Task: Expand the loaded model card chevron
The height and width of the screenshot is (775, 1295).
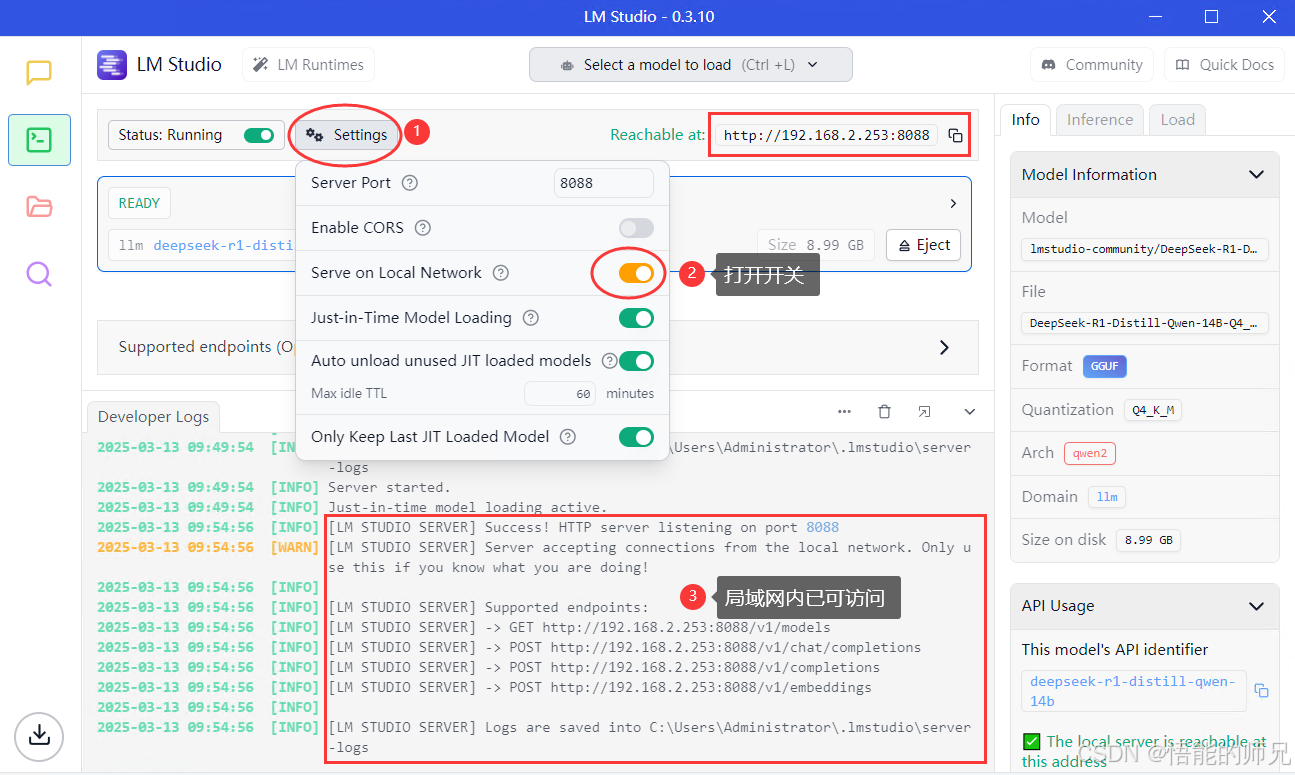Action: pos(953,204)
